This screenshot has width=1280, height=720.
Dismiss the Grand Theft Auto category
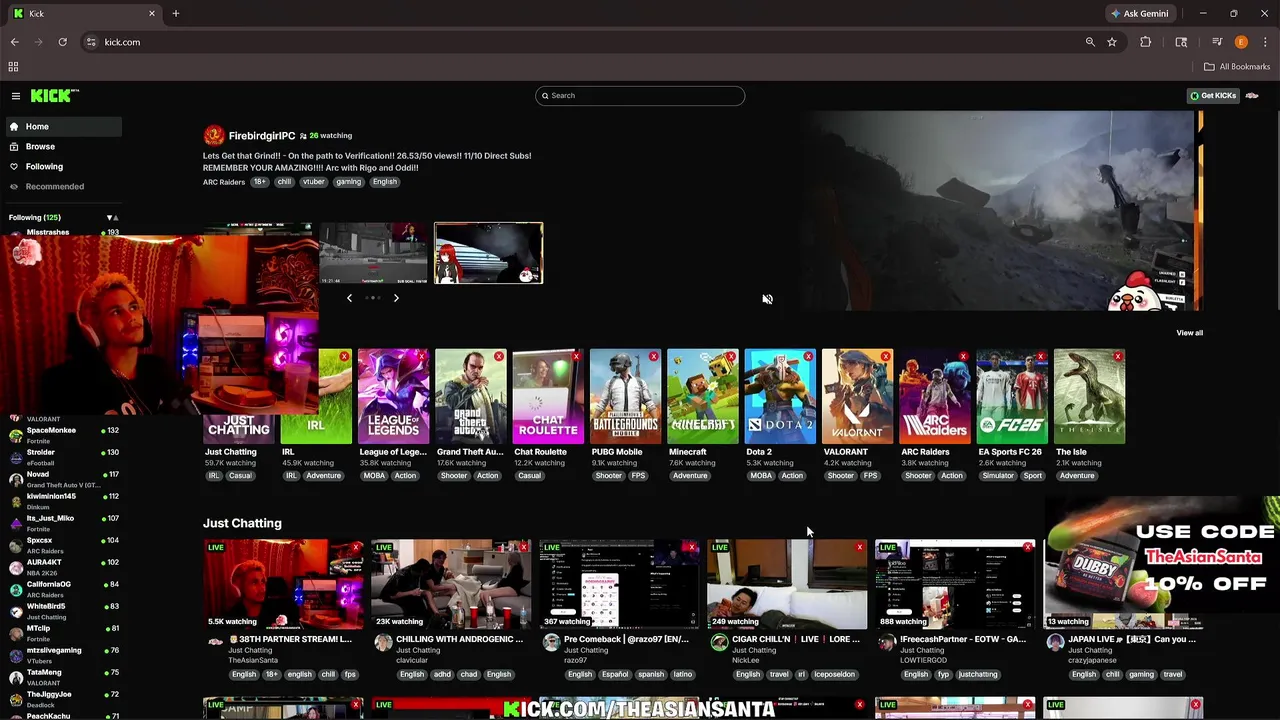(499, 356)
